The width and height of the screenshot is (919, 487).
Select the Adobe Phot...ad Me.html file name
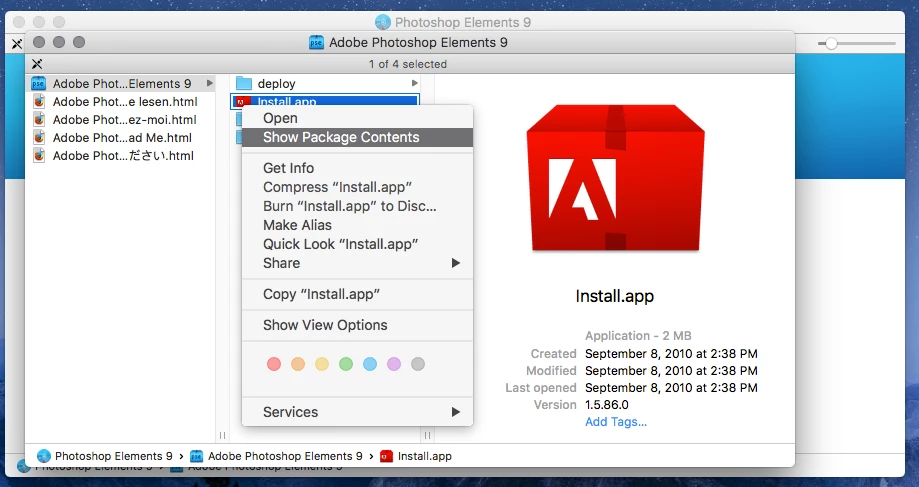tap(122, 138)
